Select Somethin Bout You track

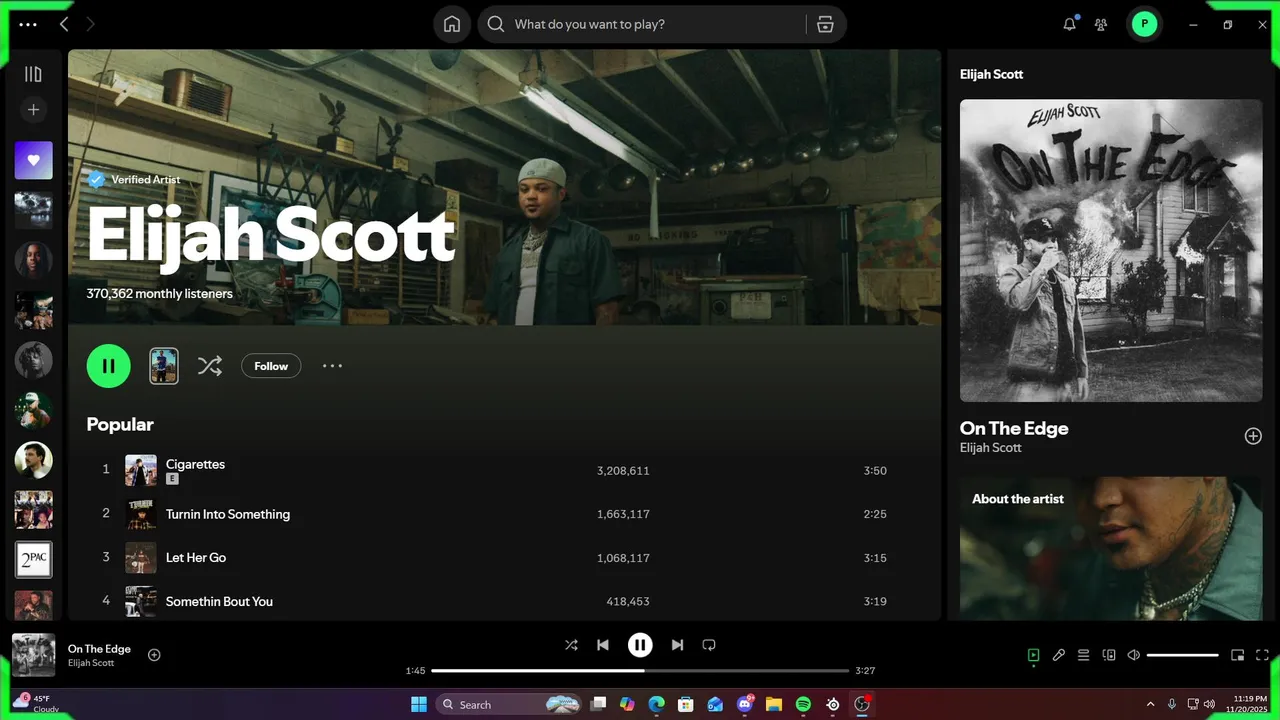(219, 601)
